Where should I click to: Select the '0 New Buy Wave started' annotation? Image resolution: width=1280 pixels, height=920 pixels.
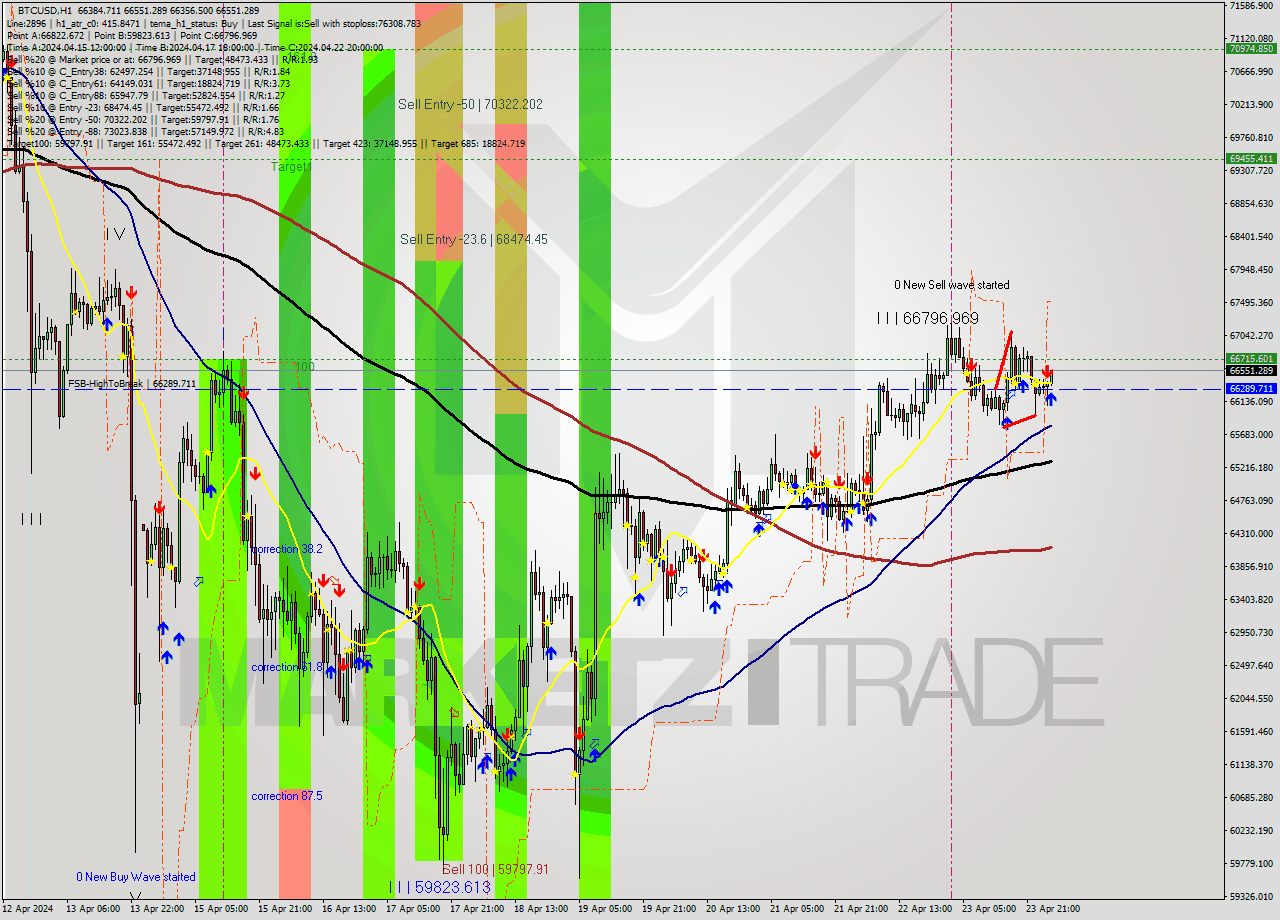tap(136, 877)
